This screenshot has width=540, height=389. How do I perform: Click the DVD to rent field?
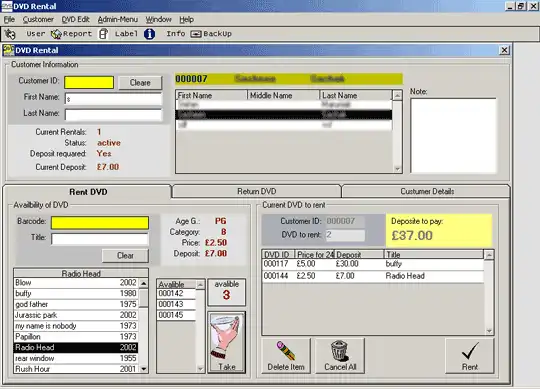tap(345, 235)
